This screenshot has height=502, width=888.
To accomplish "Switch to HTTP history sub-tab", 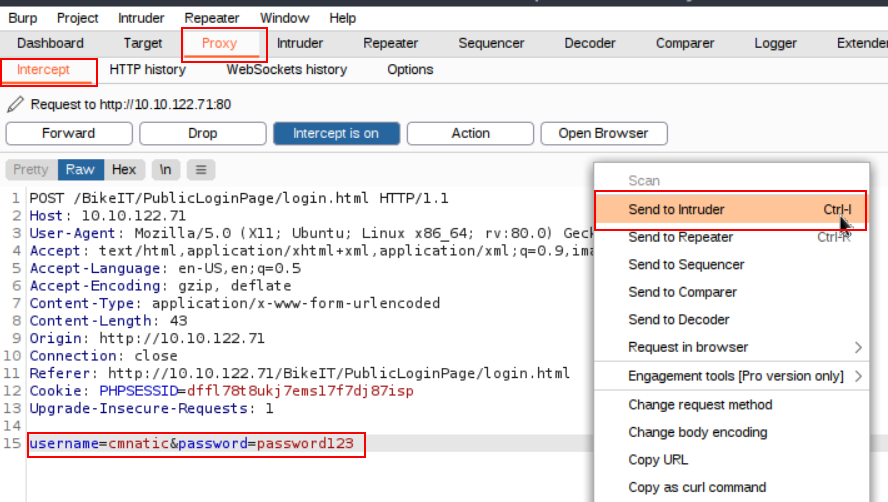I will point(148,70).
